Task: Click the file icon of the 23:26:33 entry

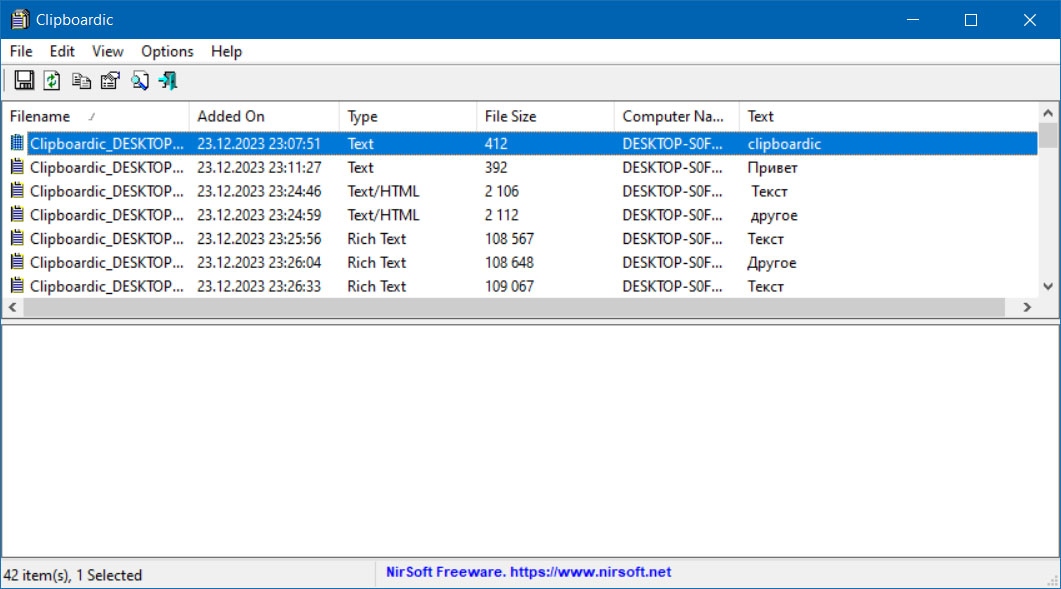Action: [x=16, y=286]
